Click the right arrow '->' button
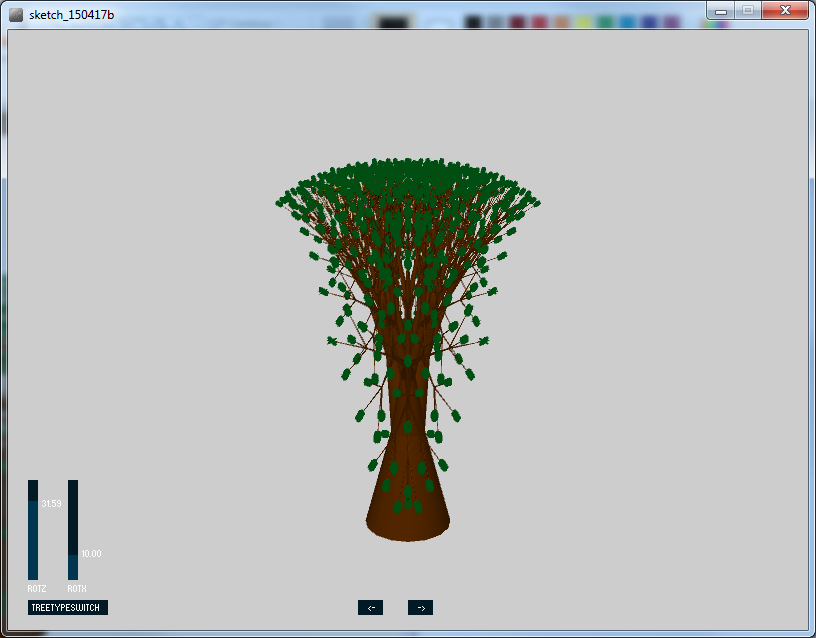 (420, 607)
